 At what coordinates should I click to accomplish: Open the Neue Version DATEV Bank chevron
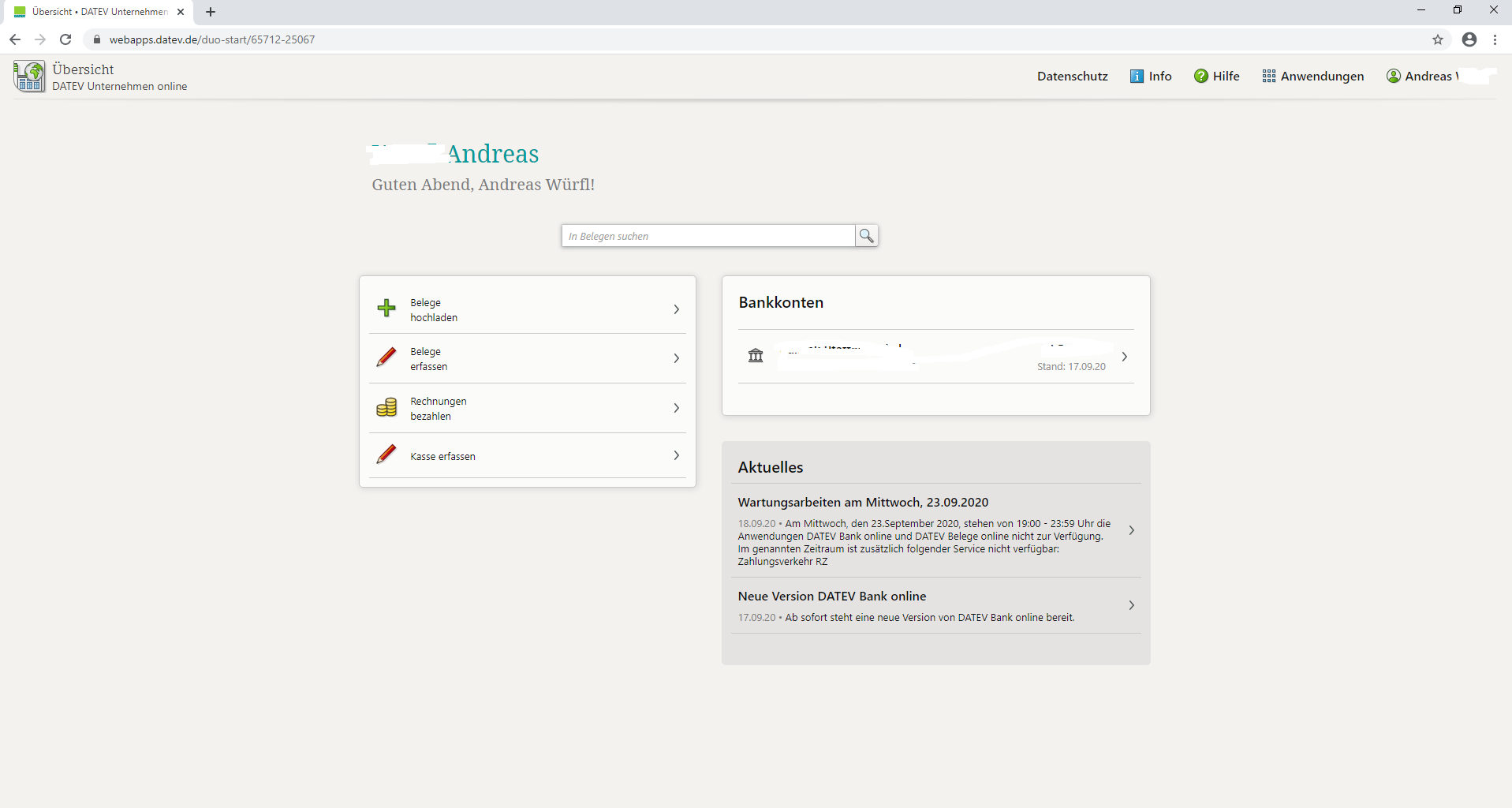pos(1131,605)
